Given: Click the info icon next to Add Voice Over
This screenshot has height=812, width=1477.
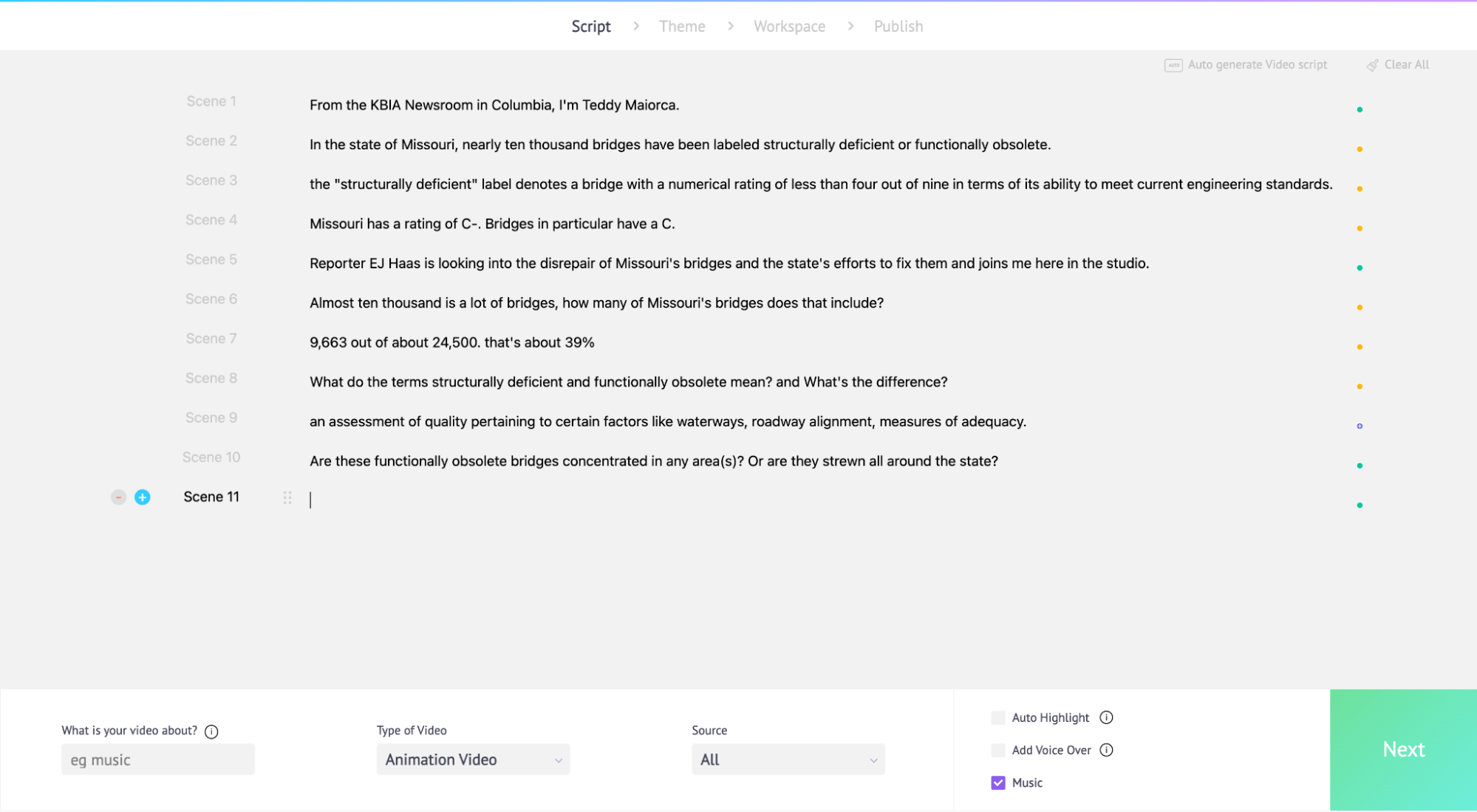Looking at the screenshot, I should (x=1106, y=750).
